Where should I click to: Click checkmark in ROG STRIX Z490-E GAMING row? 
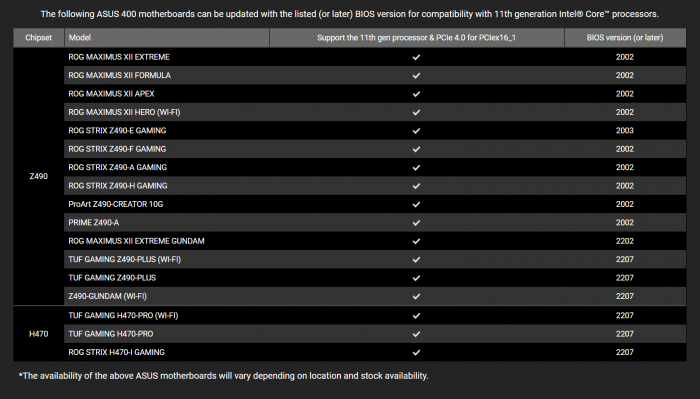[x=416, y=131]
